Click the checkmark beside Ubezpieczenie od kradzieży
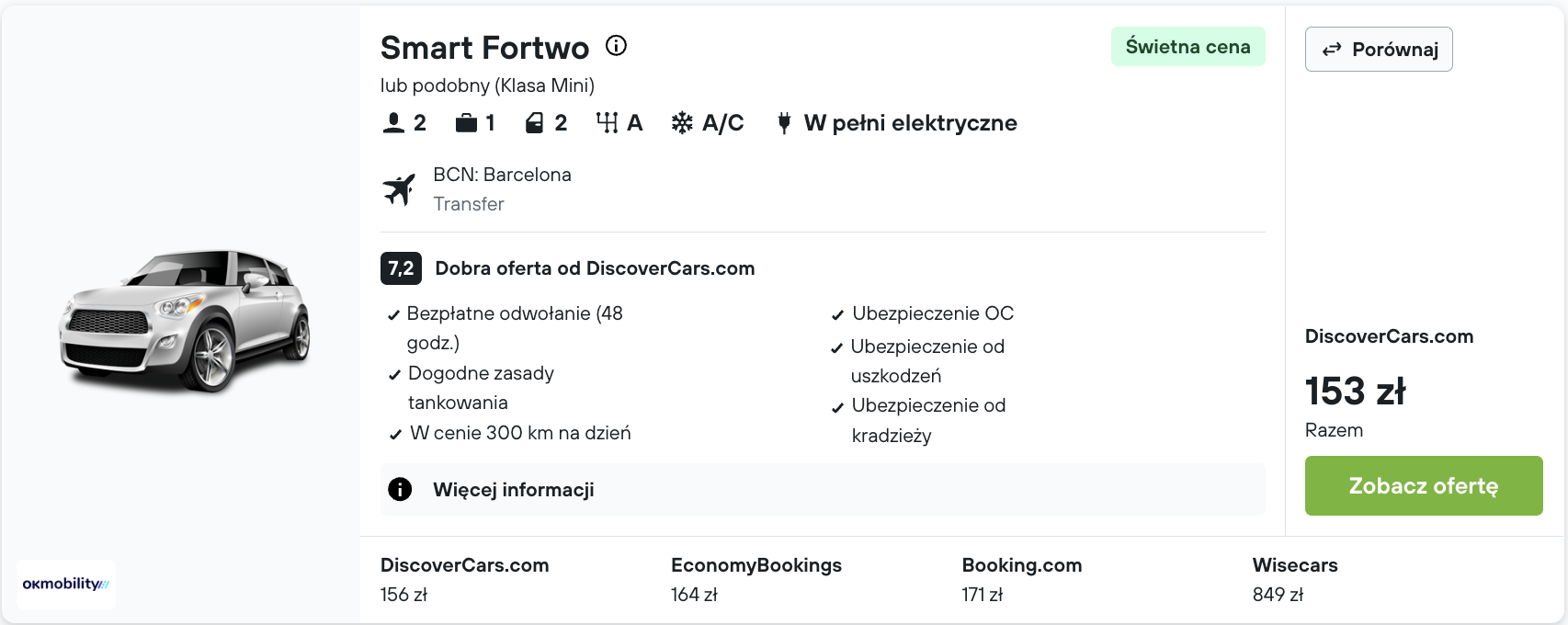The height and width of the screenshot is (625, 1568). point(837,408)
